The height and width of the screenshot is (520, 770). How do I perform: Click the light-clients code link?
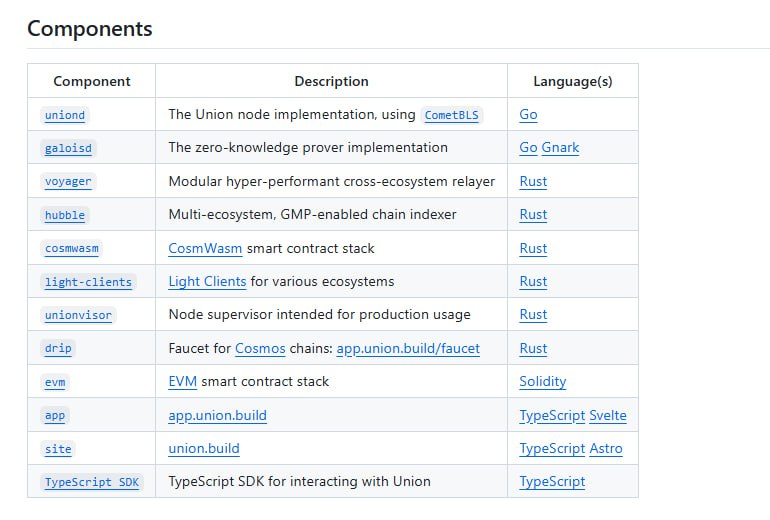(x=88, y=282)
